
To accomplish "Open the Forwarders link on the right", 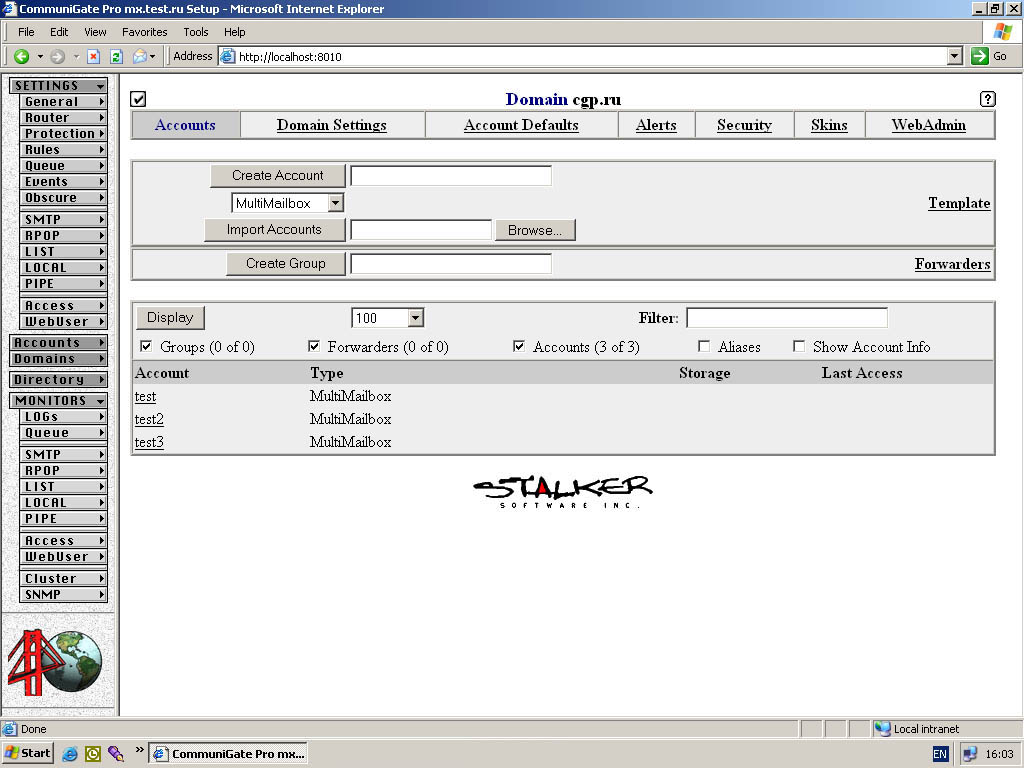I will [x=952, y=264].
